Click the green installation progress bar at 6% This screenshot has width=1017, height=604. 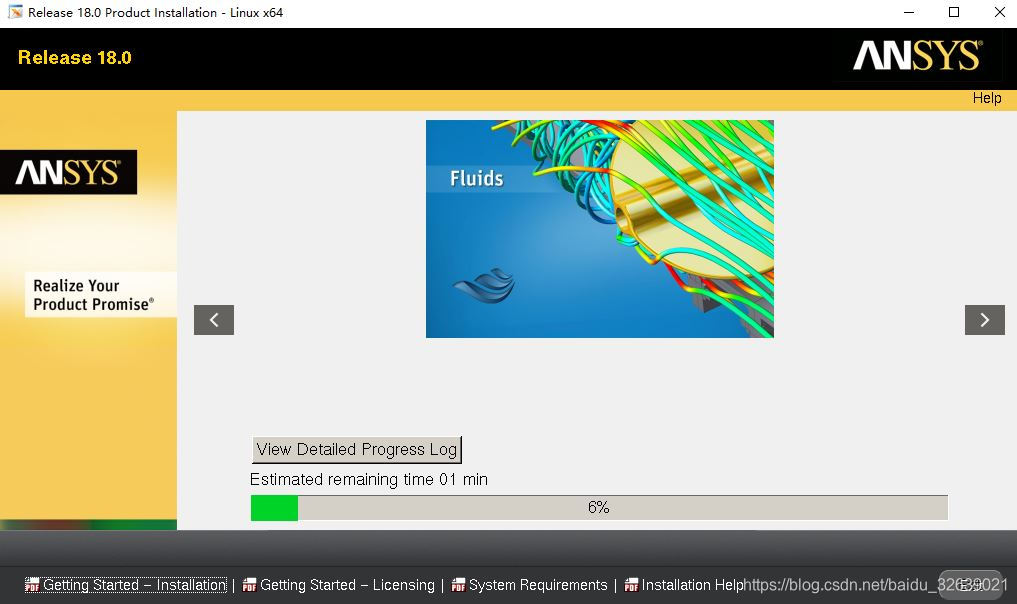click(599, 508)
